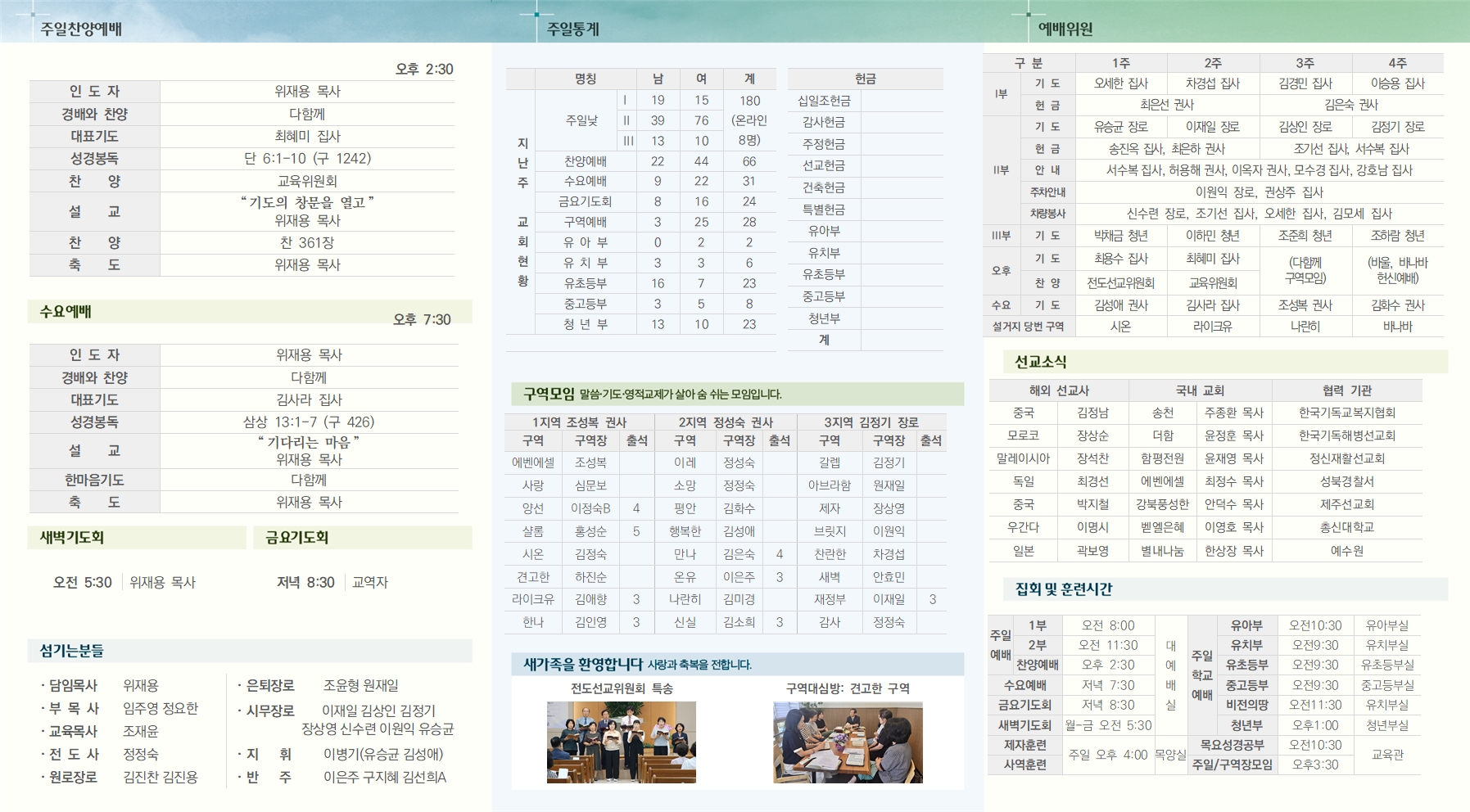Click prayer assignee 박재금 청년
This screenshot has height=812, width=1470.
pos(1120,236)
